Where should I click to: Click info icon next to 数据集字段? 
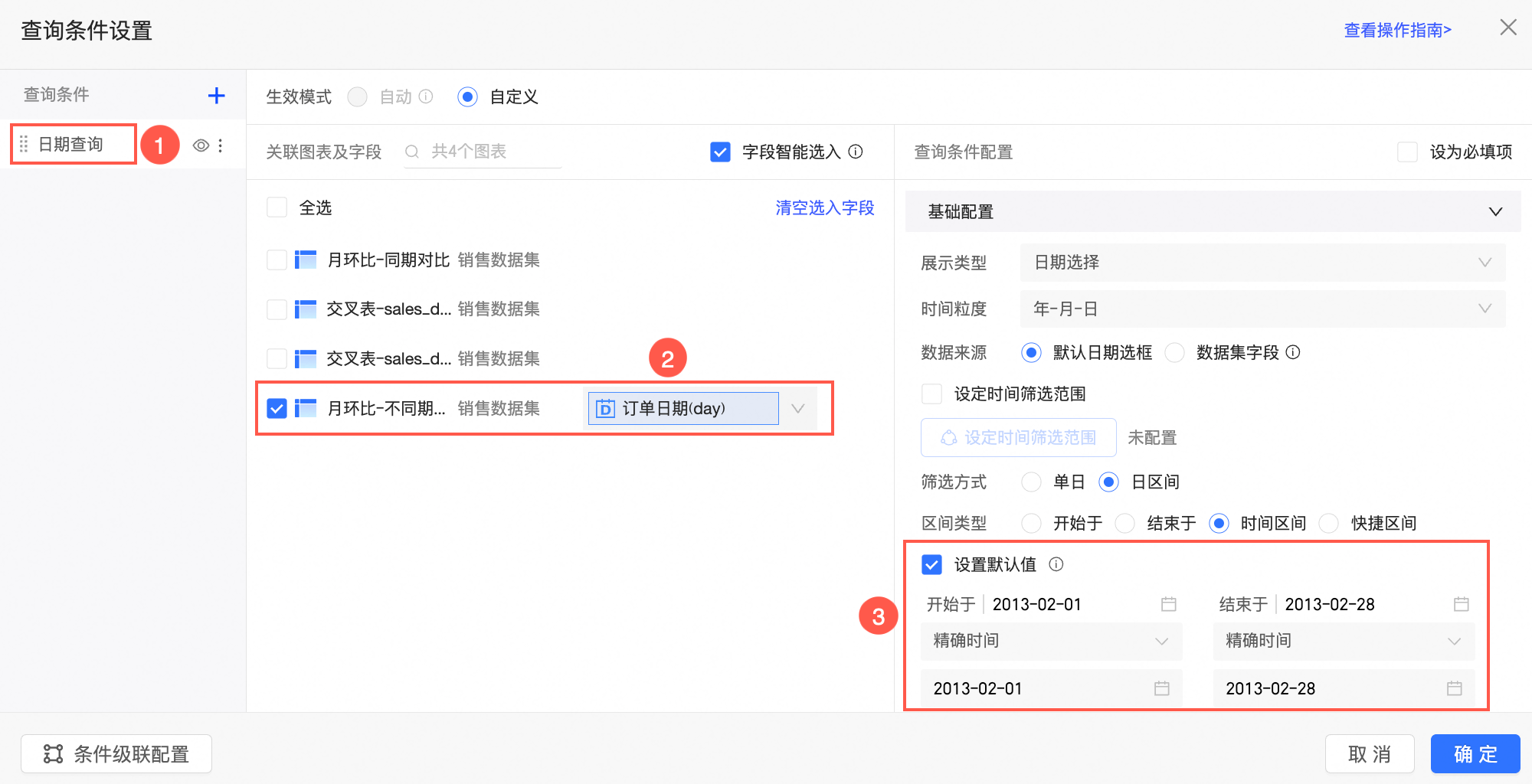pos(1293,352)
